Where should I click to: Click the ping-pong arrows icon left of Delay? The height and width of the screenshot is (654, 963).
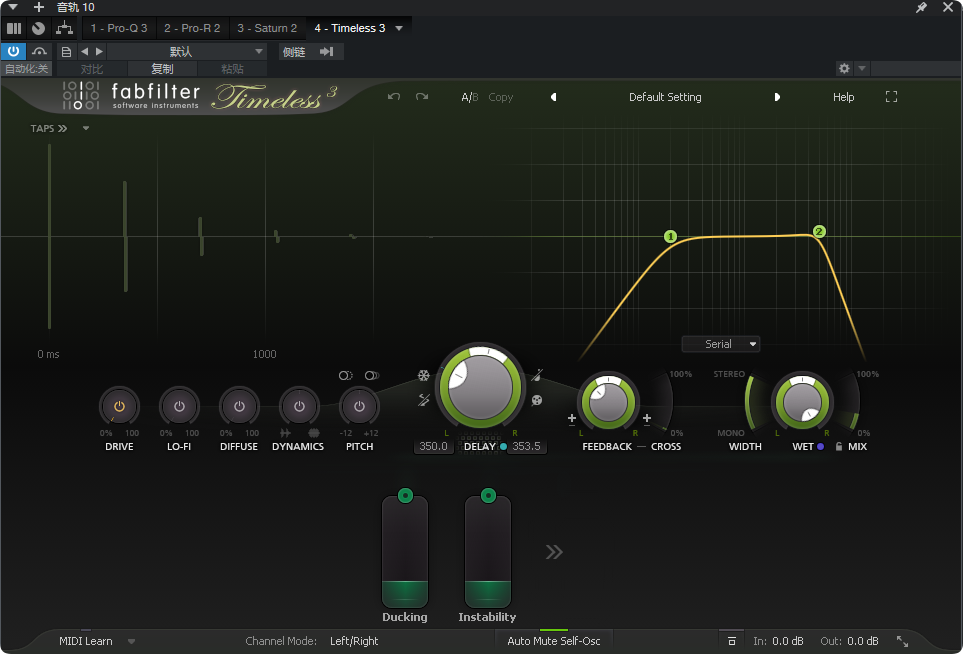tap(424, 400)
